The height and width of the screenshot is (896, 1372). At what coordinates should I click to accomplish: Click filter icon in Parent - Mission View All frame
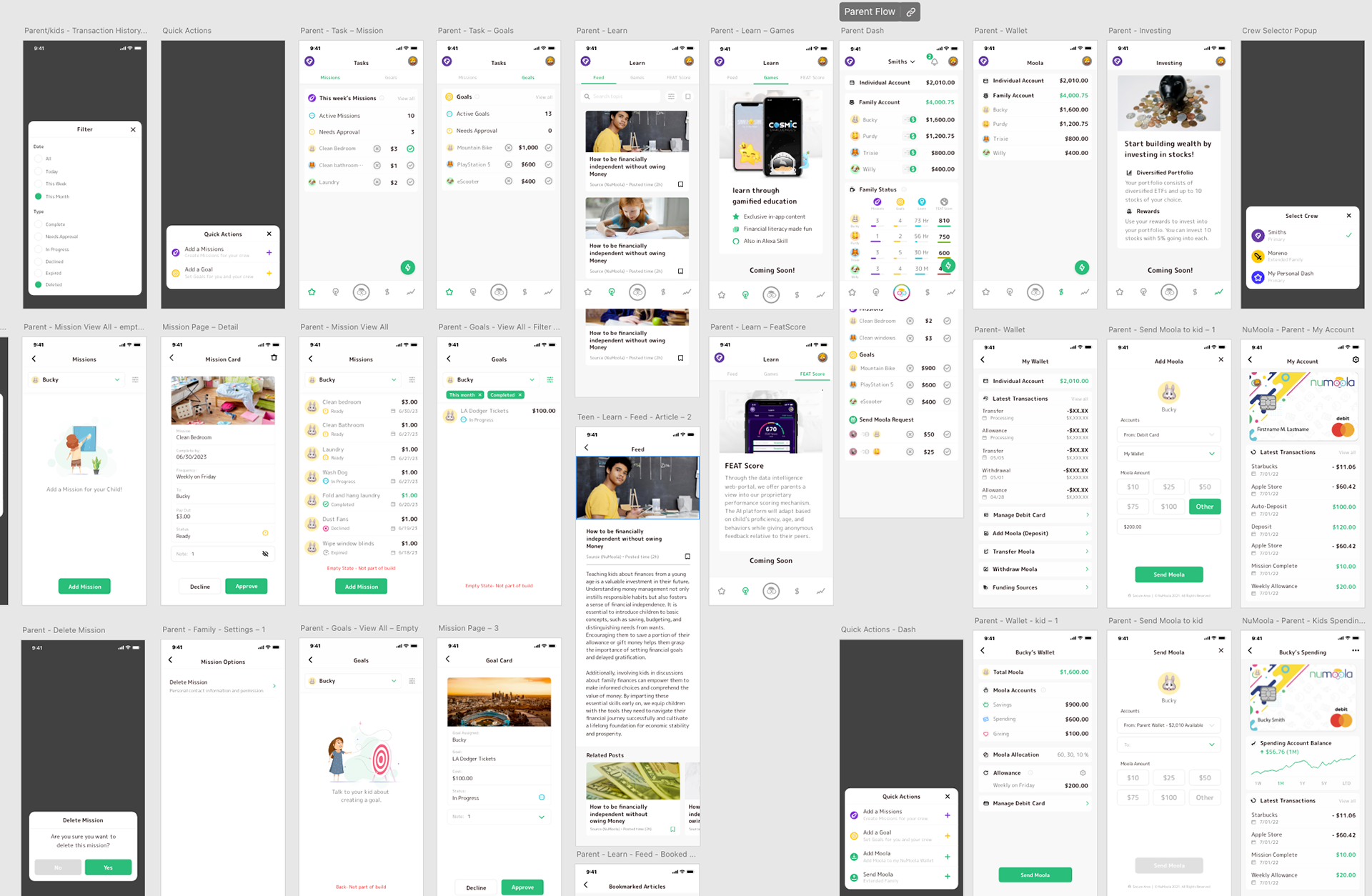coord(412,379)
